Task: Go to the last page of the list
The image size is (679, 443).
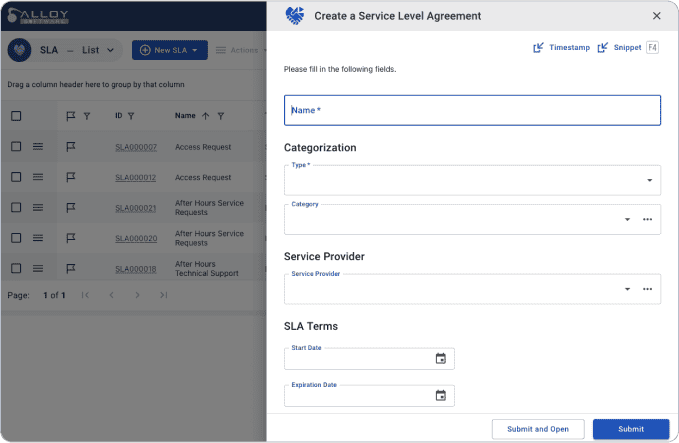Action: tap(163, 295)
